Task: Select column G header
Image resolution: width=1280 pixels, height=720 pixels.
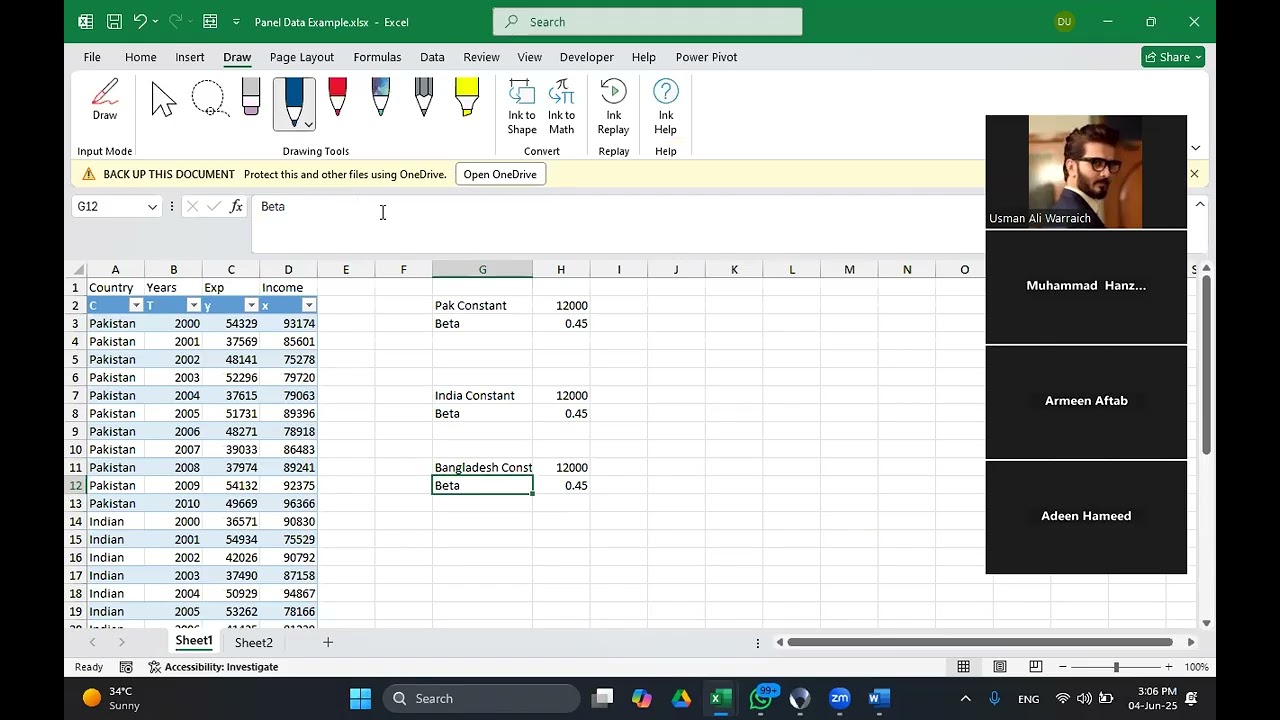Action: pyautogui.click(x=482, y=270)
